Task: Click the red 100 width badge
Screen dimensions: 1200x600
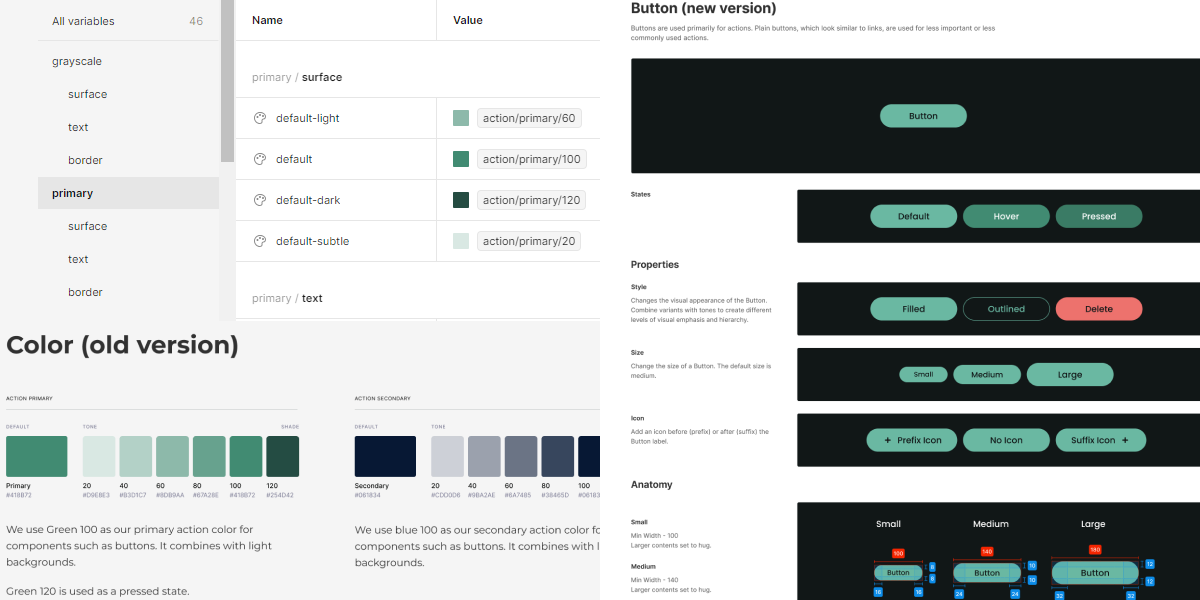Action: click(898, 553)
